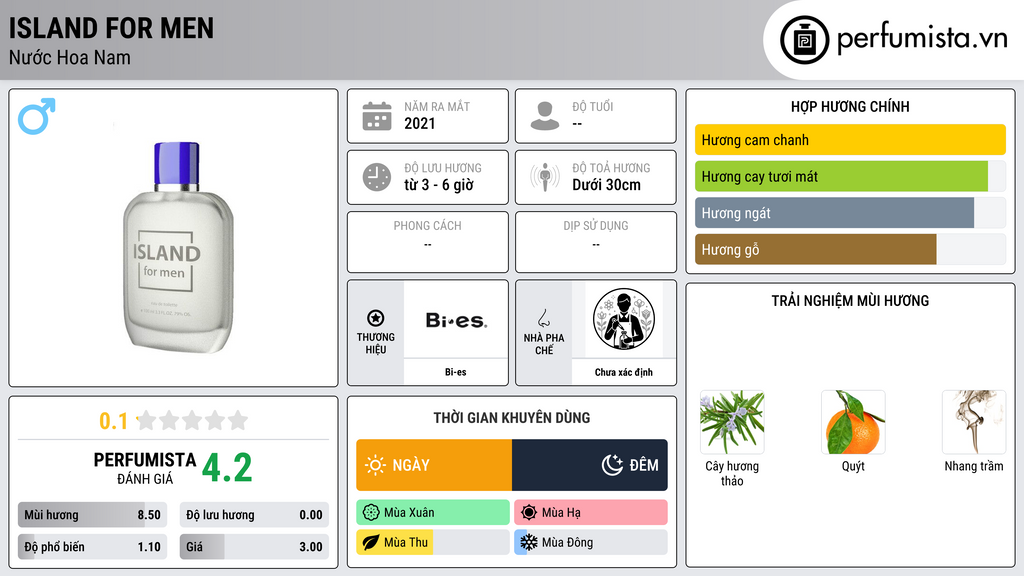This screenshot has height=576, width=1024.
Task: Click the NHÀ PHA CHẾ label
Action: pos(544,344)
